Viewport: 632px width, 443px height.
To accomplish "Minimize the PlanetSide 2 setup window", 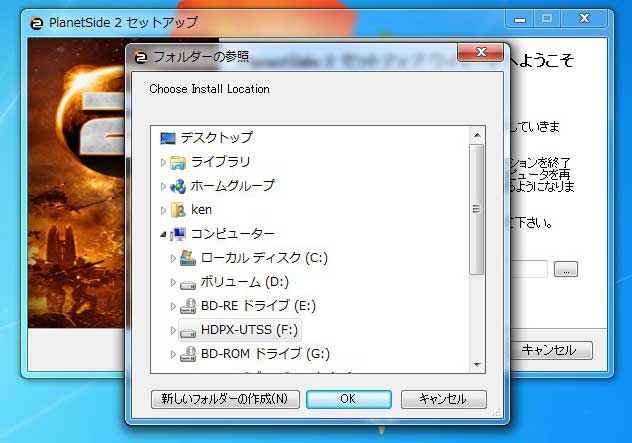I will [x=520, y=19].
